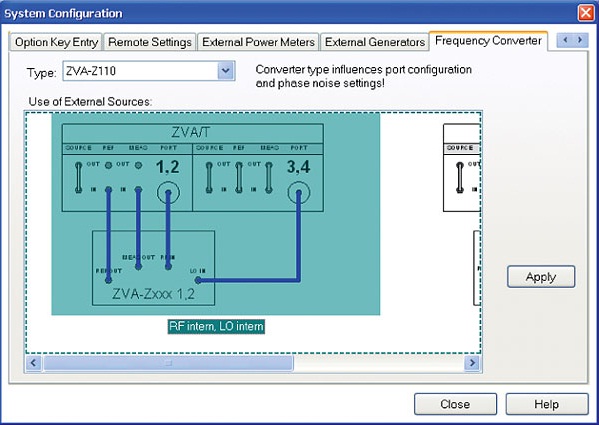
Task: Click port 3,4 connector circle in diagram
Action: [x=299, y=193]
